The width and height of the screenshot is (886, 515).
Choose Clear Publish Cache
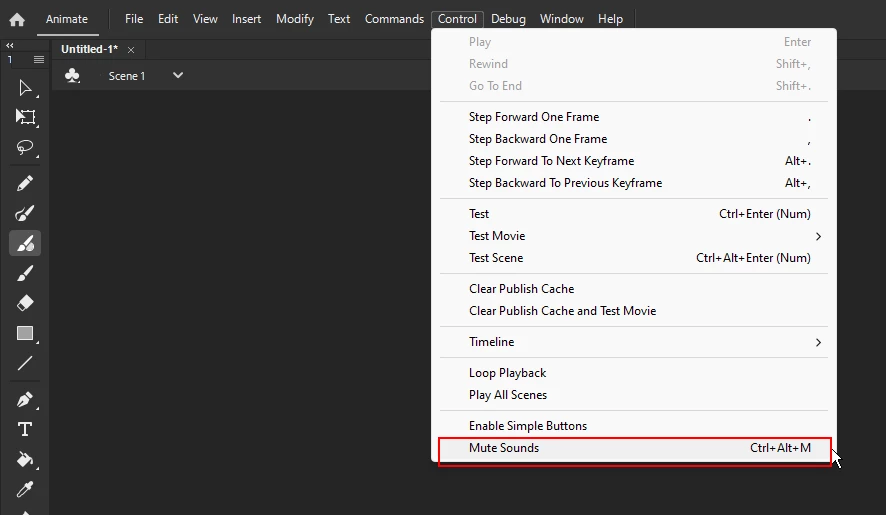click(x=633, y=288)
